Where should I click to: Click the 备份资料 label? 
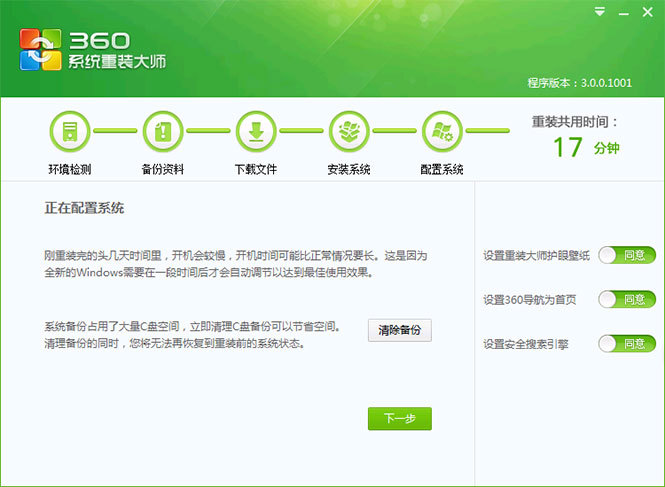[163, 170]
